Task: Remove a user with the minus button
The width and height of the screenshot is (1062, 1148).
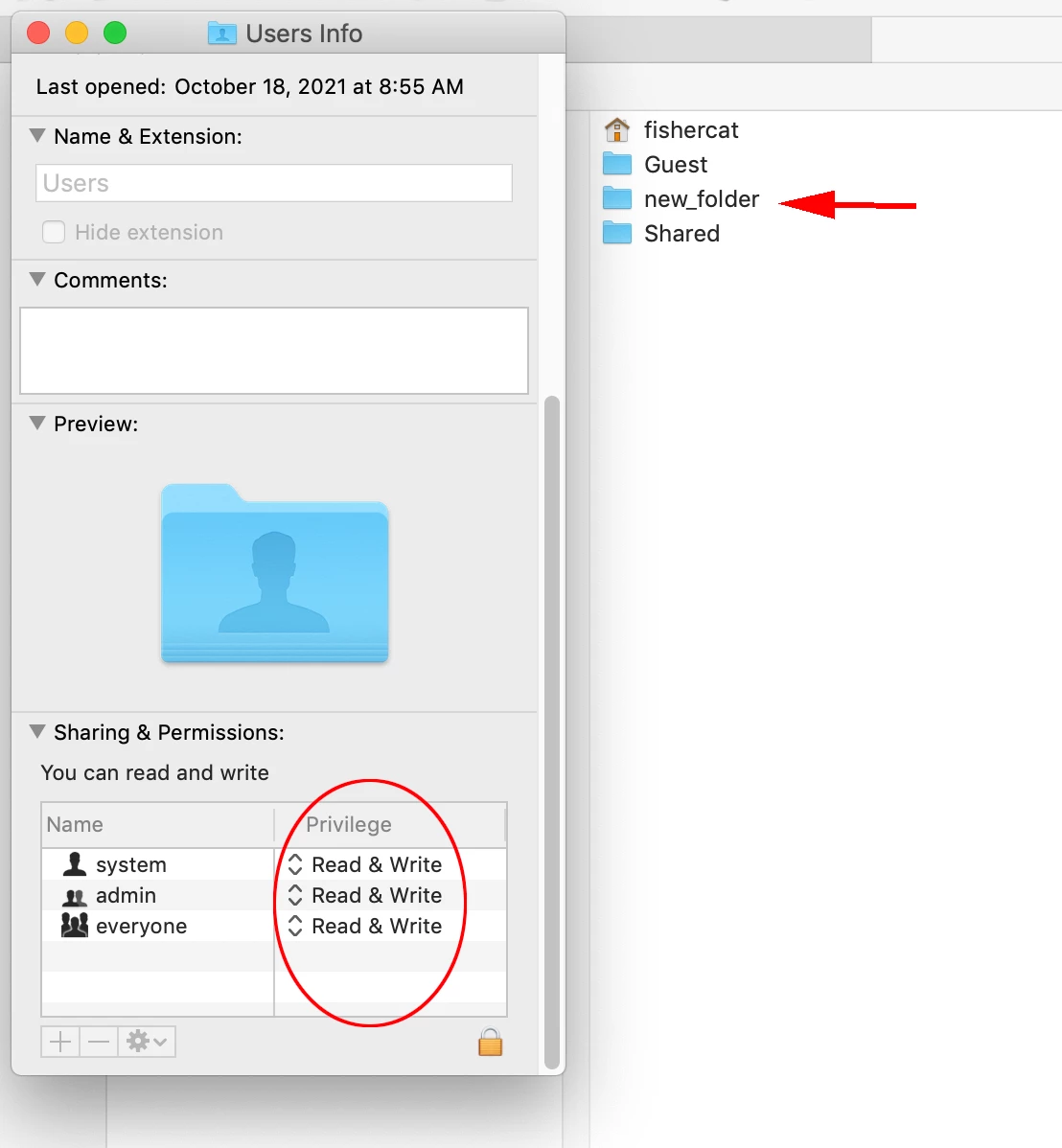Action: (98, 1041)
